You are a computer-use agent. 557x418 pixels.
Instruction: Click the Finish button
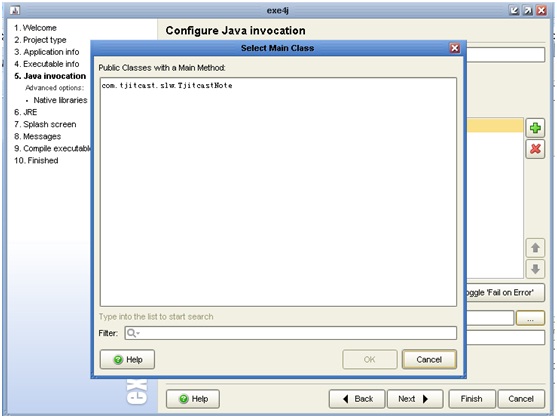[x=471, y=399]
